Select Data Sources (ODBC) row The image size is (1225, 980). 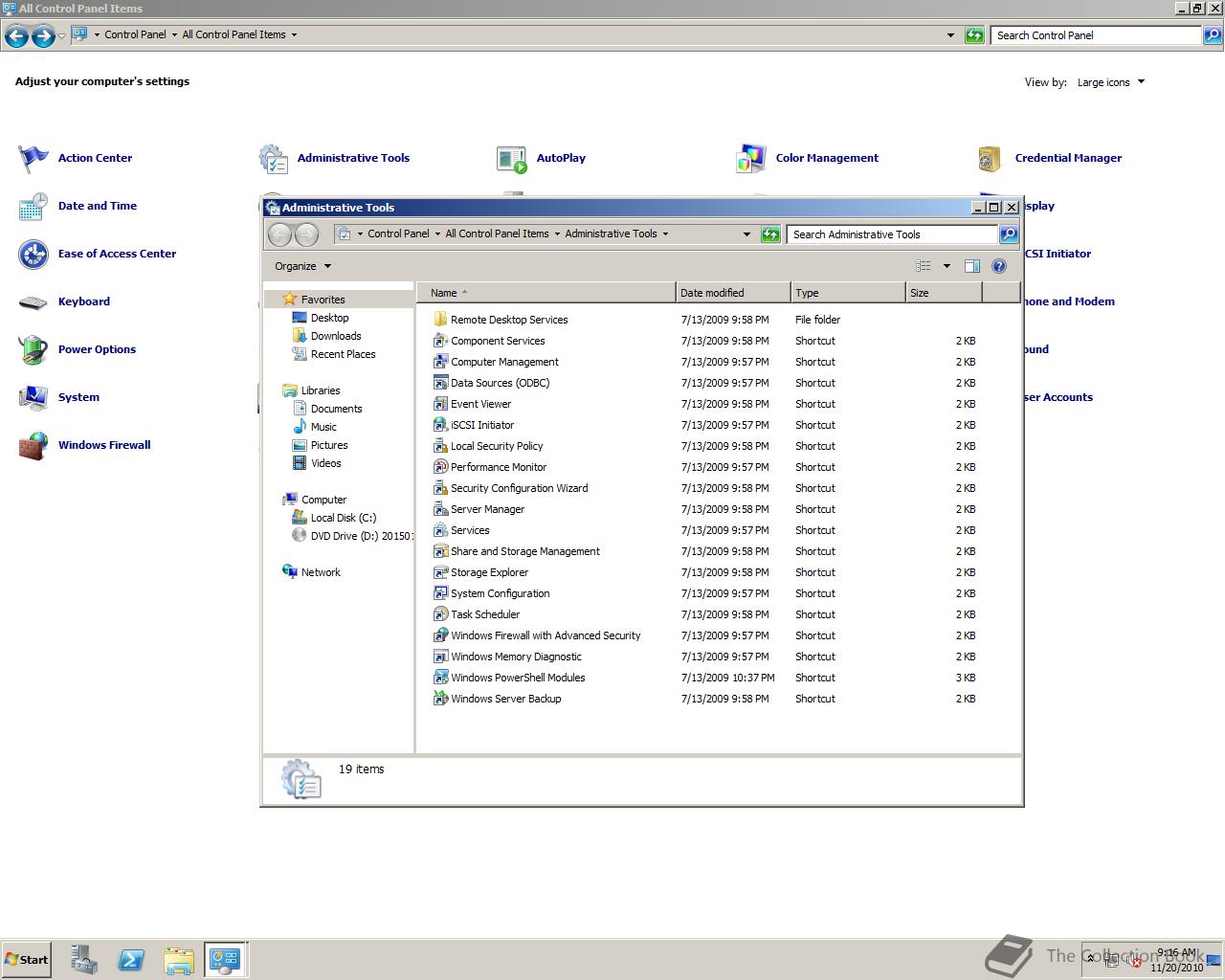coord(704,383)
